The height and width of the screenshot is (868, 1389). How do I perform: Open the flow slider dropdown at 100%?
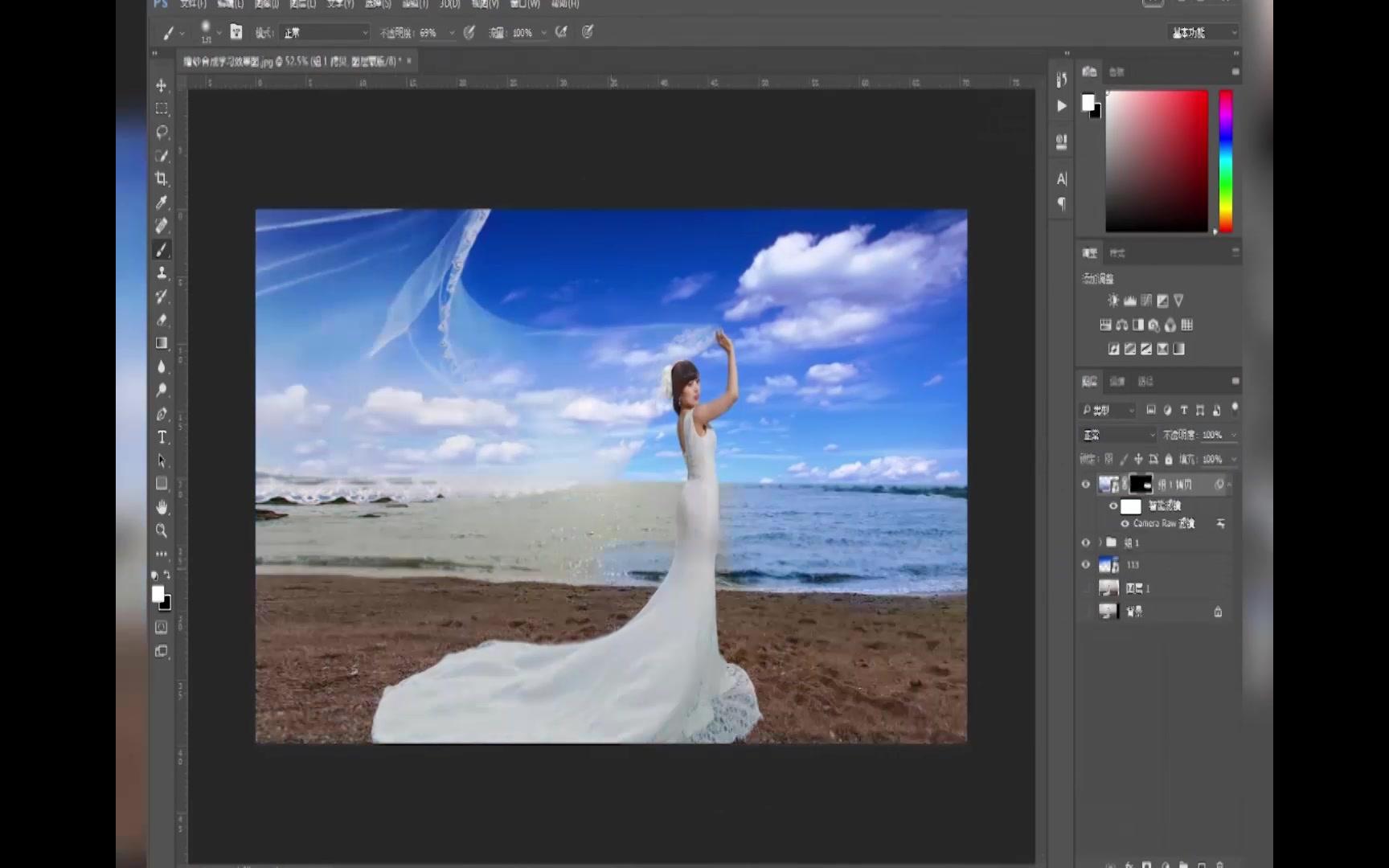tap(544, 33)
